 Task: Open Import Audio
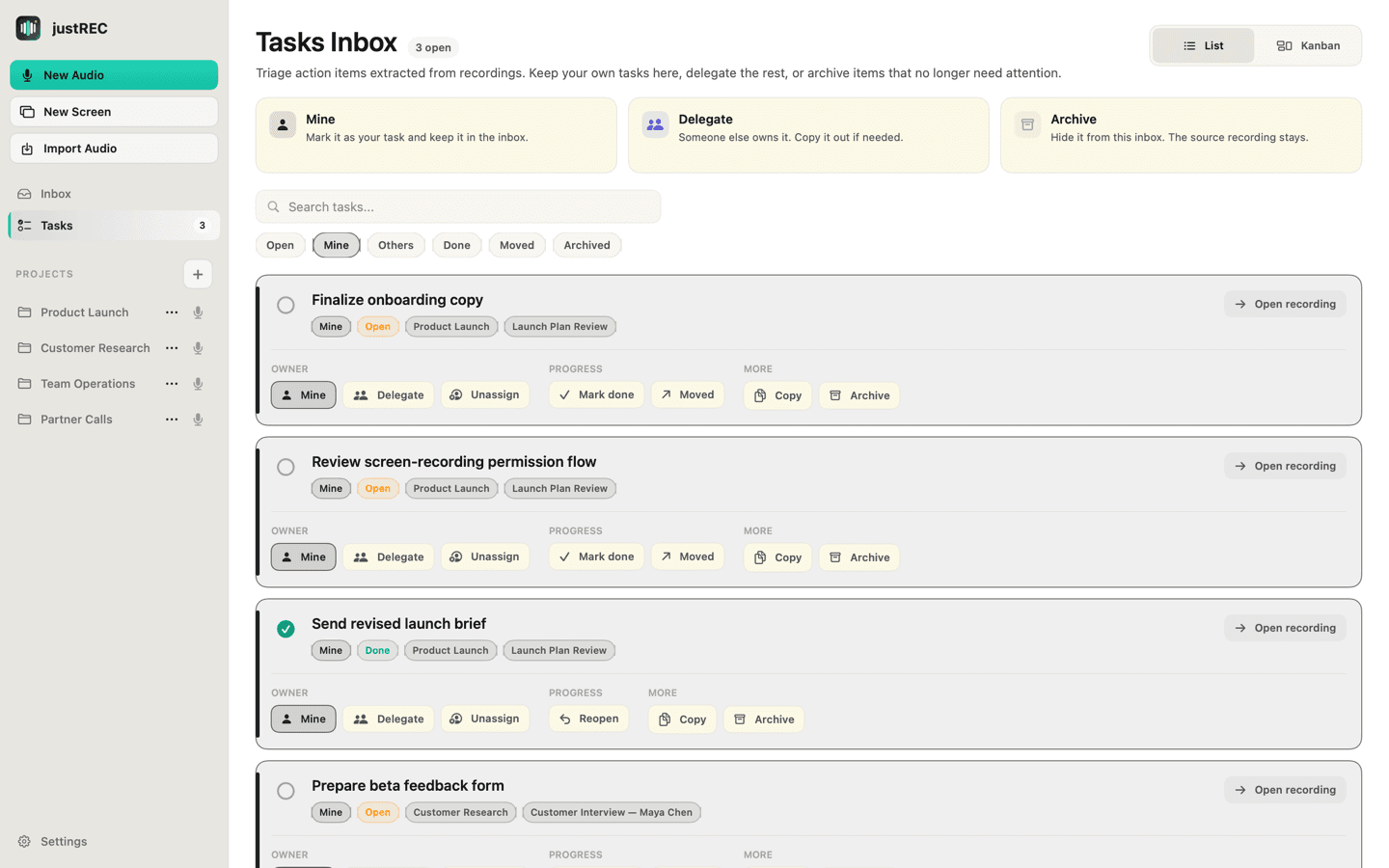114,149
